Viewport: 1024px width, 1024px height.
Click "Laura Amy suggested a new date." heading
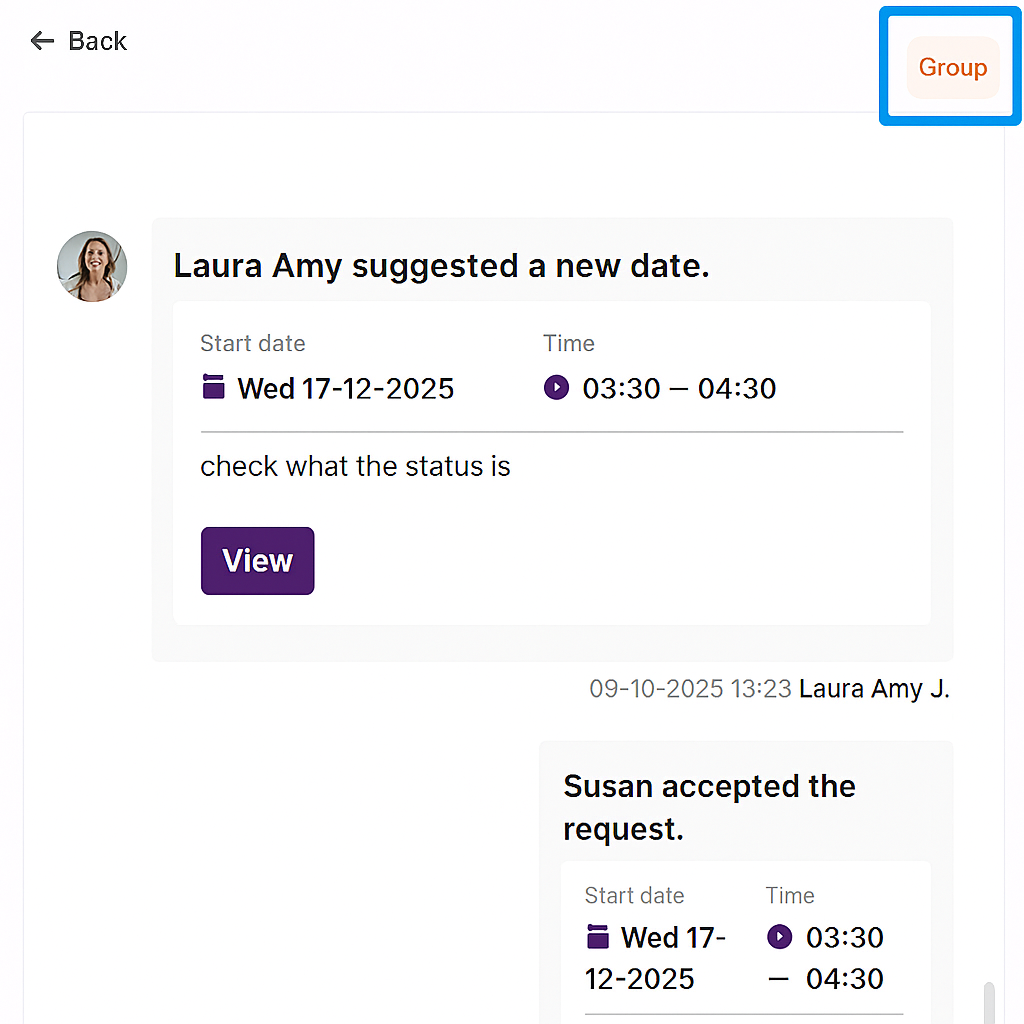(x=441, y=266)
